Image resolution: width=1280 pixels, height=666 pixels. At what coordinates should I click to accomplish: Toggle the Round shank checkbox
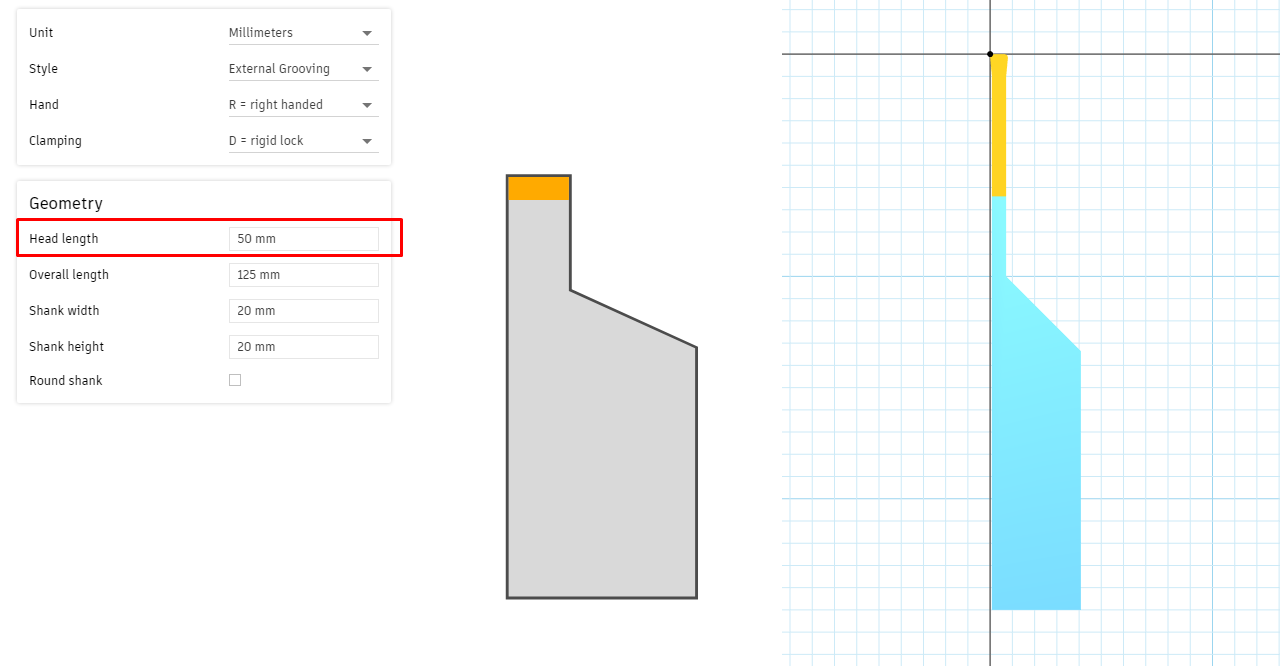pos(234,379)
